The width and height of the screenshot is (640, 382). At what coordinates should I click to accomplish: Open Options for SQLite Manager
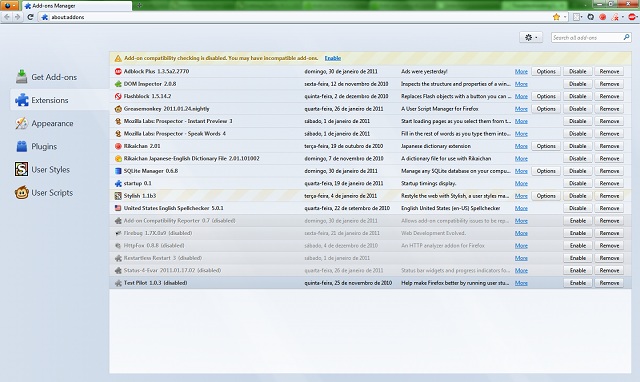[546, 171]
